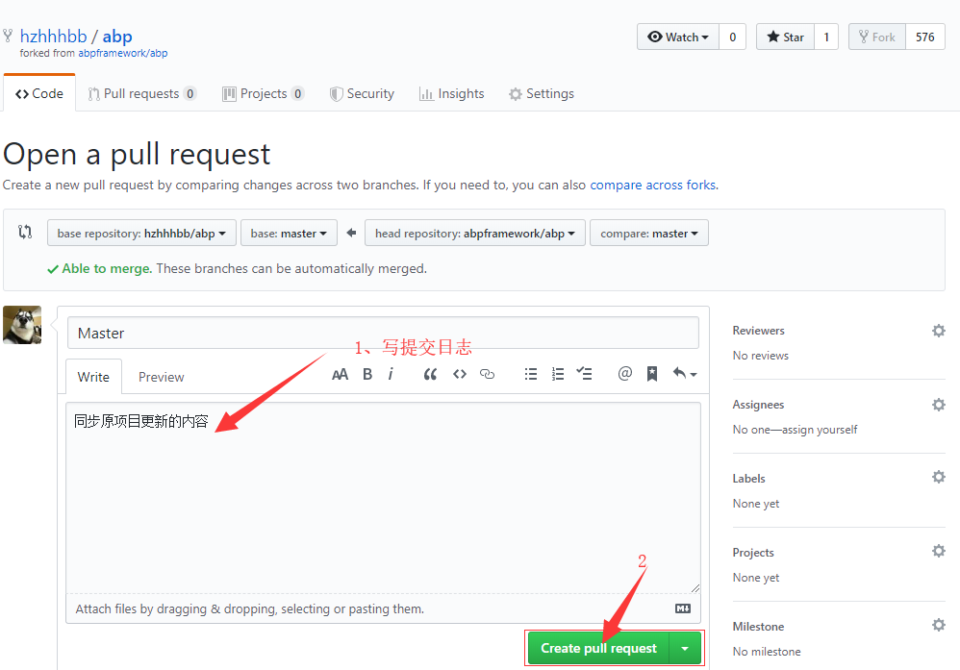
Task: Click the Attach files by dragging area
Action: [x=383, y=609]
